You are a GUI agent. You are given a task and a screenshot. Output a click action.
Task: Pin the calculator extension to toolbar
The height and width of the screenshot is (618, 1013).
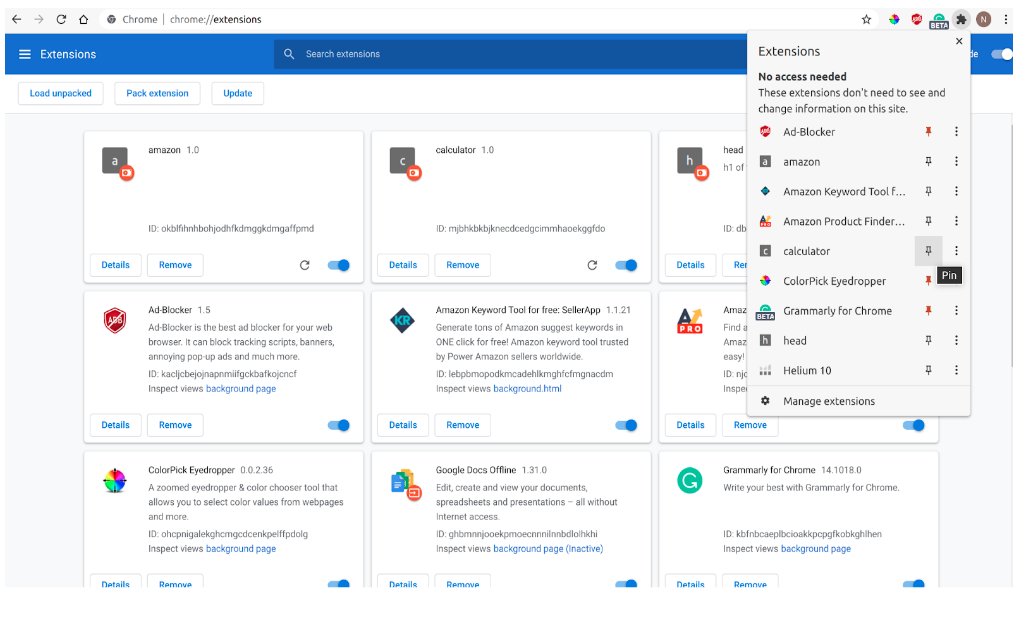[x=928, y=251]
